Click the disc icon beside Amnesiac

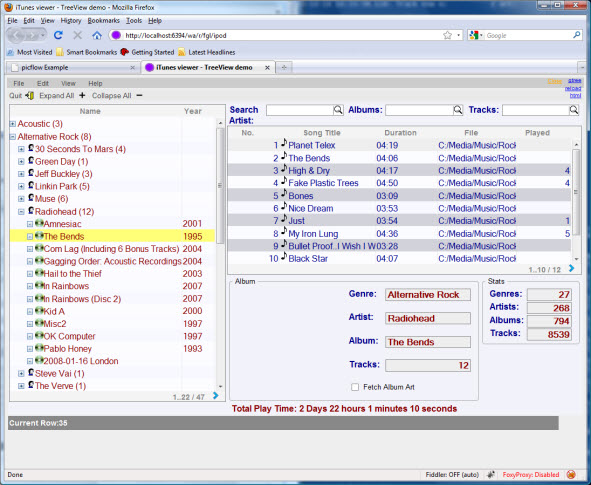click(x=39, y=223)
